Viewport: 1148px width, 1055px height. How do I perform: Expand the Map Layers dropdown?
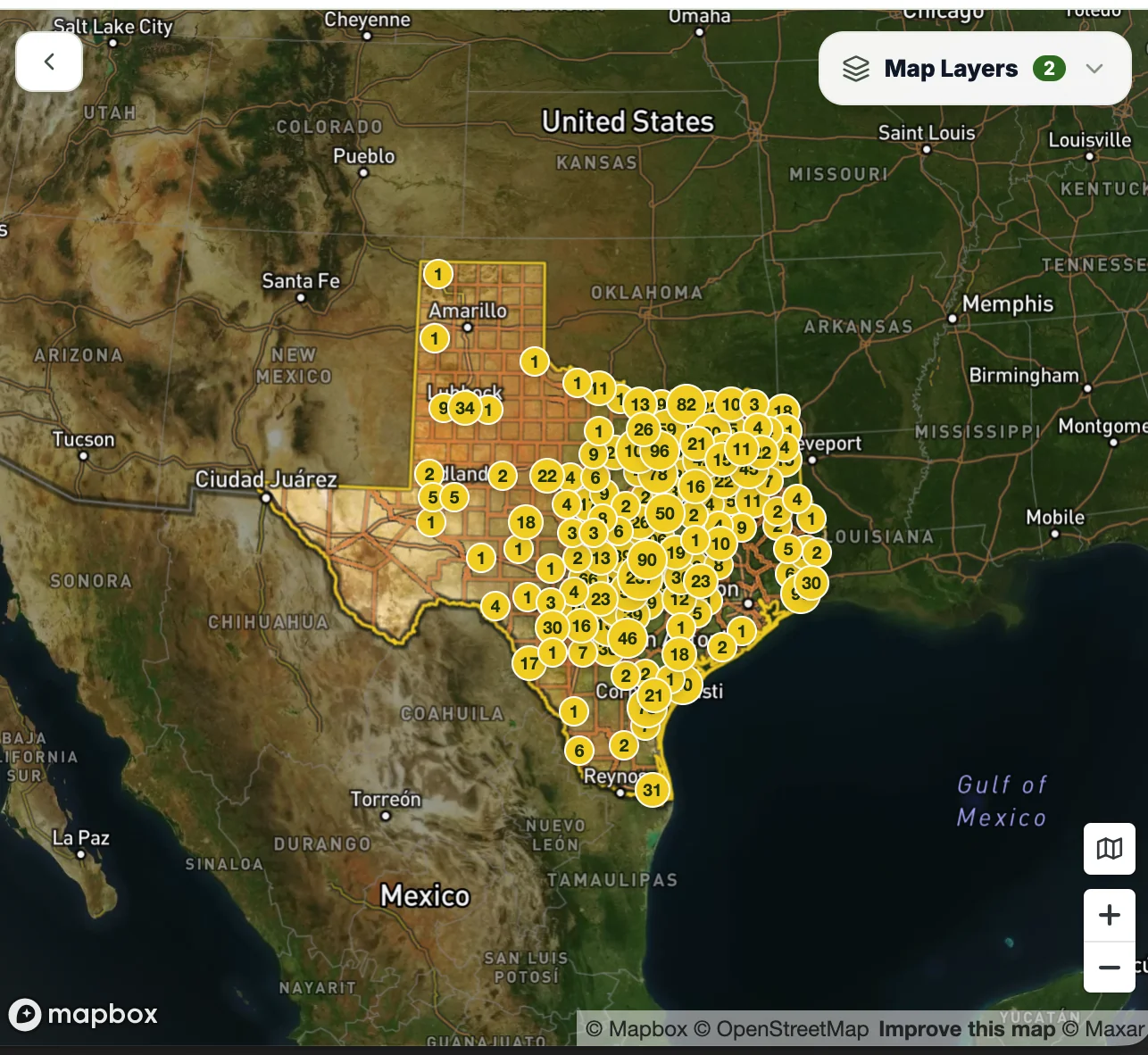point(975,69)
